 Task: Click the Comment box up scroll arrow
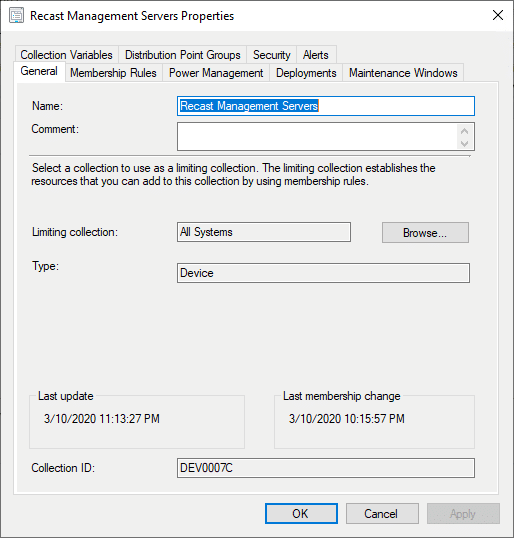465,131
